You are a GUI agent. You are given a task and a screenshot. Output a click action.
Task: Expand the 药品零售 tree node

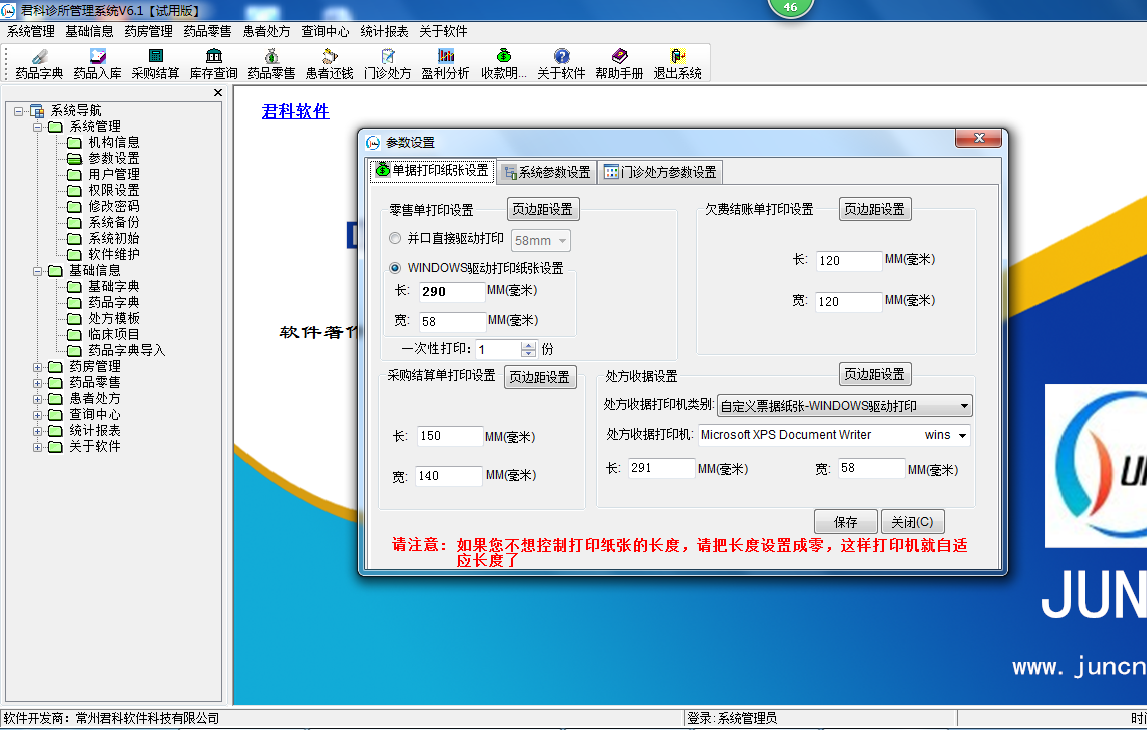pos(37,383)
